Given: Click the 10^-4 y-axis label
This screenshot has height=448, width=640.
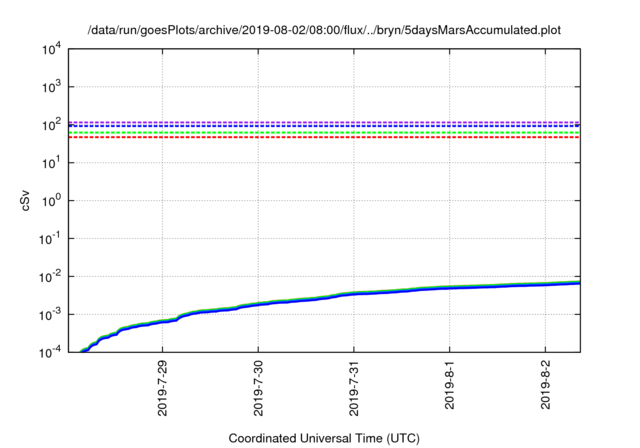Looking at the screenshot, I should 51,351.
